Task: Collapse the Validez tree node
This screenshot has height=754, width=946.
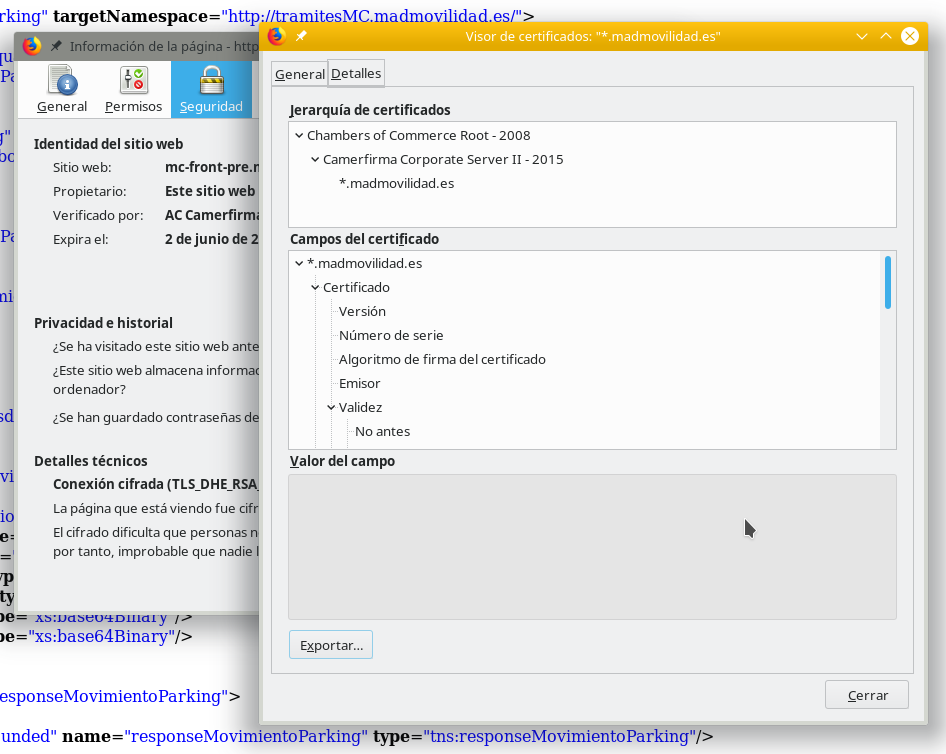Action: pyautogui.click(x=331, y=407)
